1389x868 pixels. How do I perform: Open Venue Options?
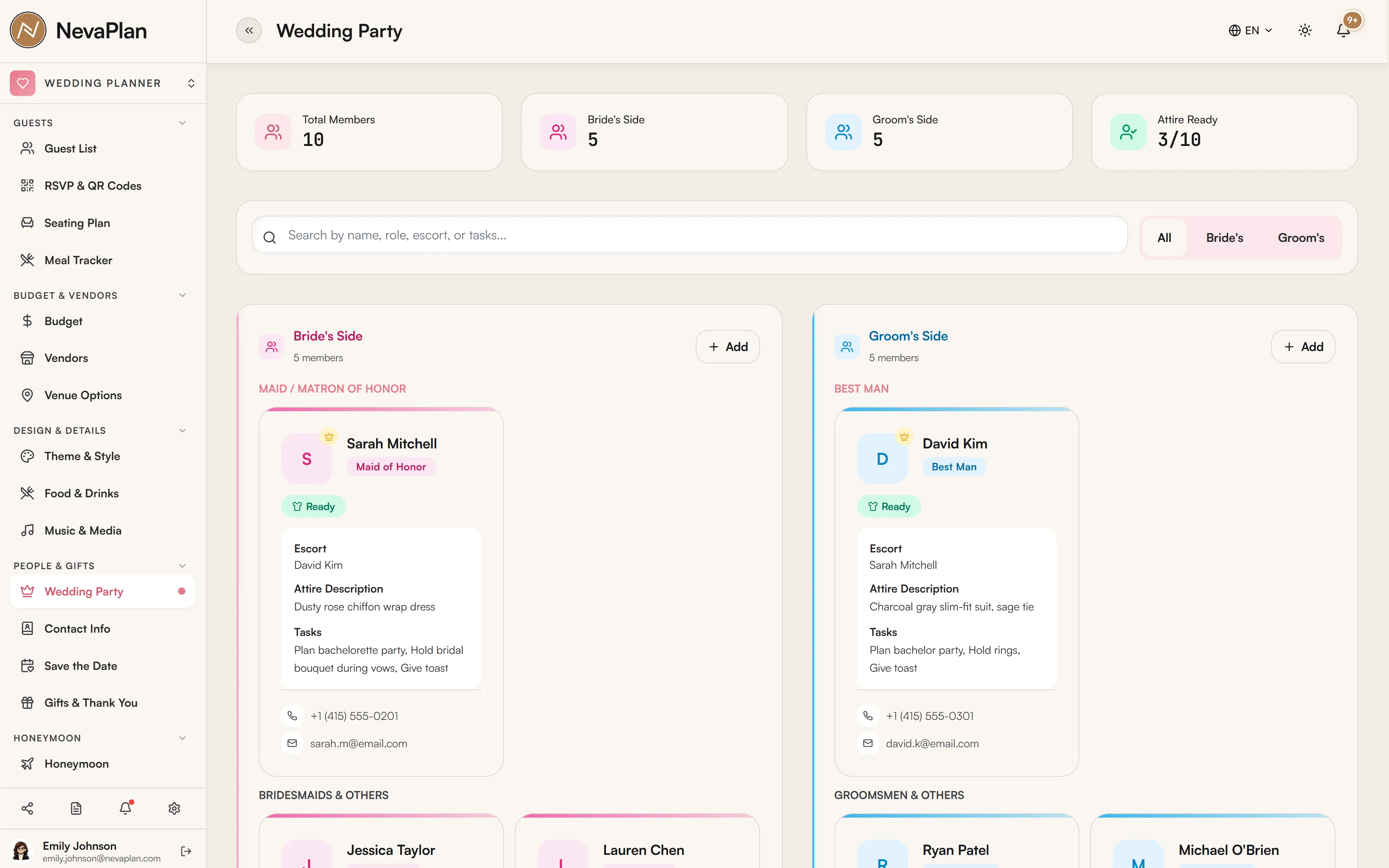[103, 395]
